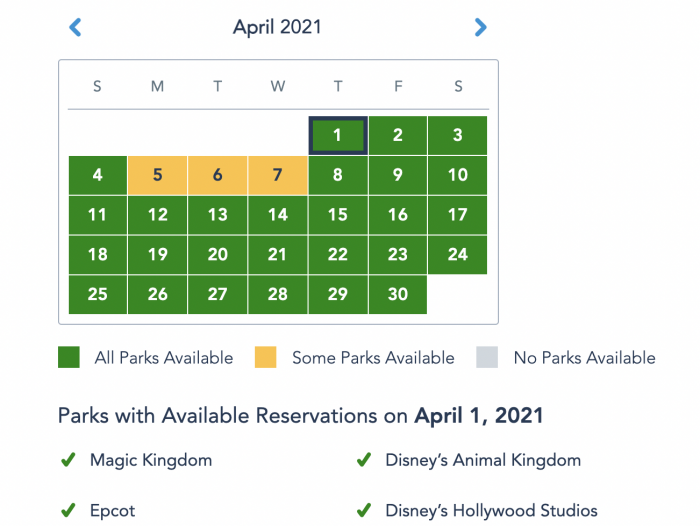Choose April 6 with some parks available
The image size is (700, 526).
tap(218, 175)
